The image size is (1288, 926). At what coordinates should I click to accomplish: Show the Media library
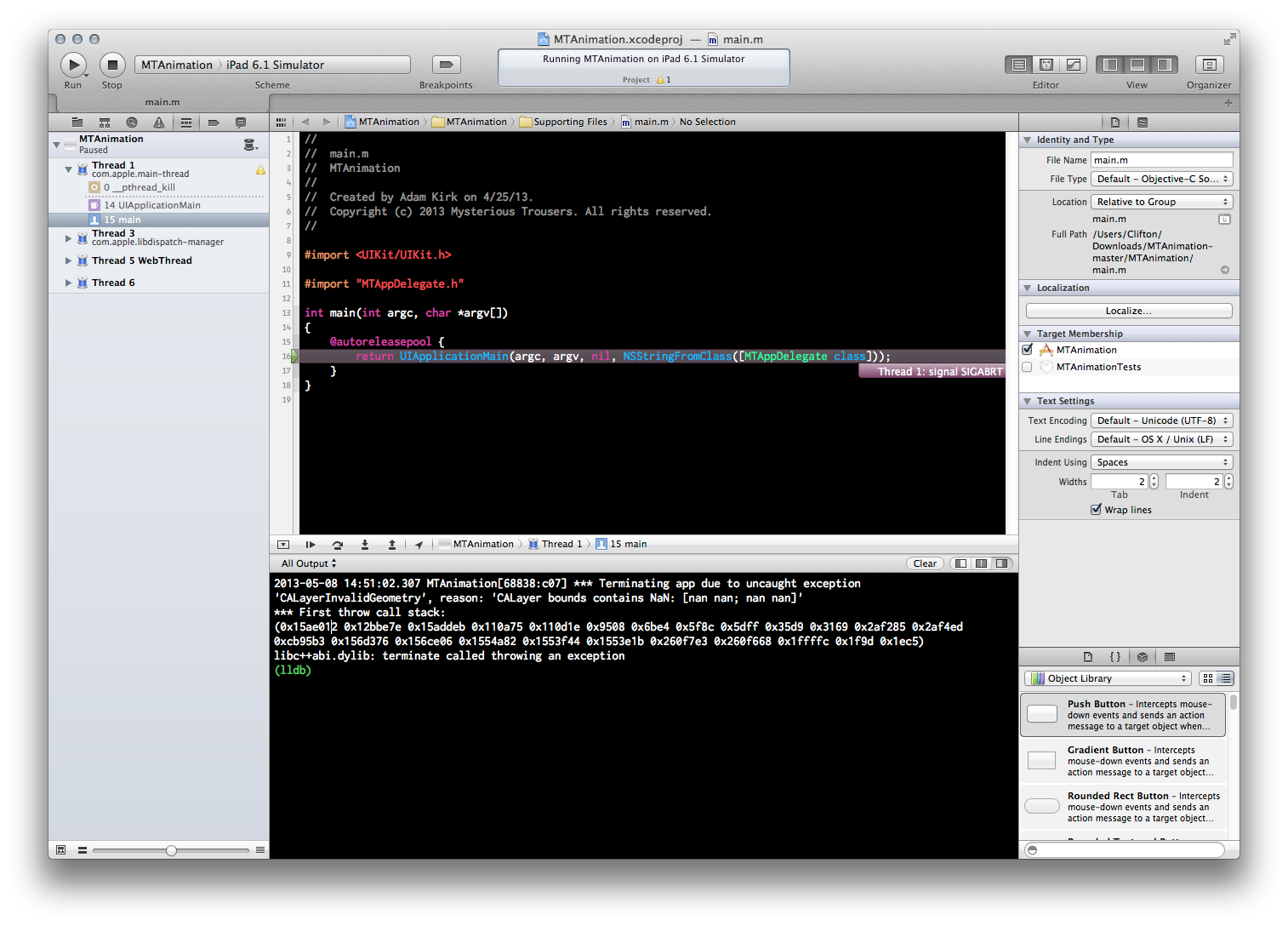[1170, 657]
